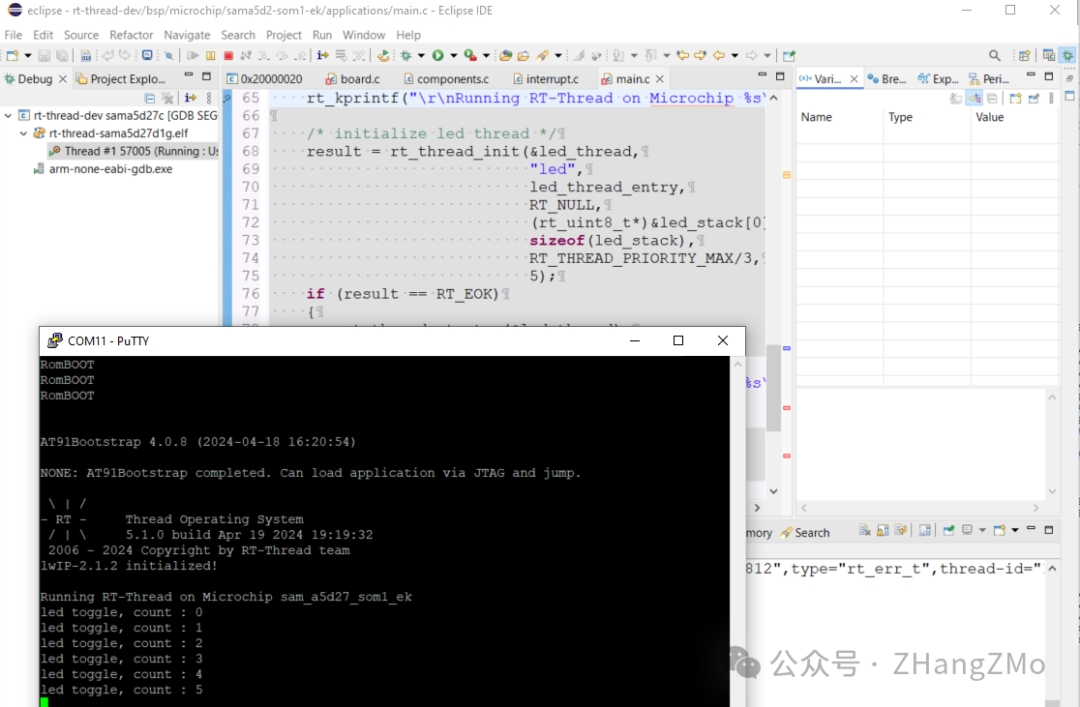Select arm-none-eabi-gdb.exe in Debug tree
This screenshot has height=707, width=1080.
103,169
